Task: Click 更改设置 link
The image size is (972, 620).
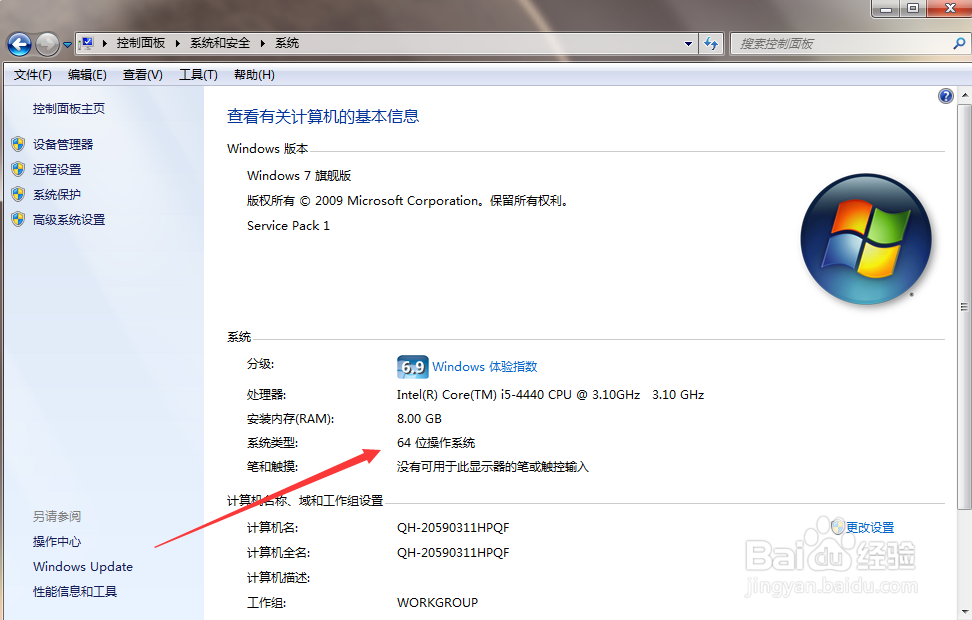Action: click(870, 527)
